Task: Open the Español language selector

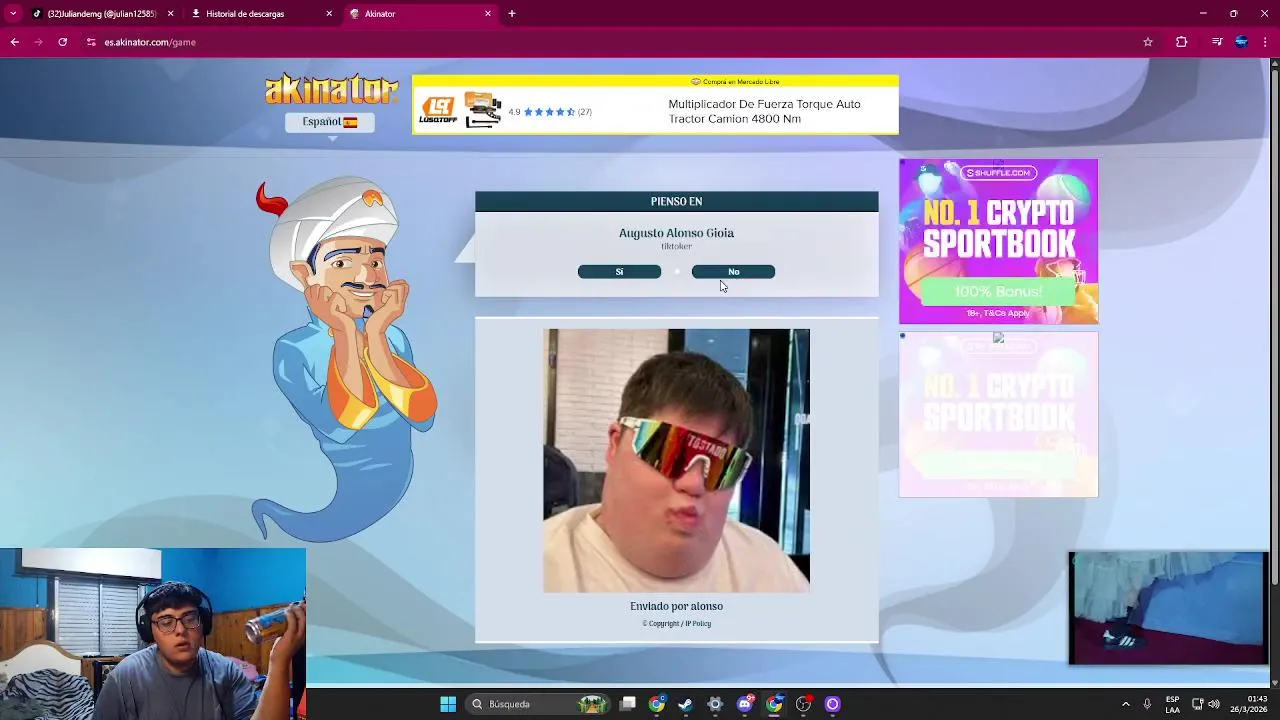Action: point(330,122)
